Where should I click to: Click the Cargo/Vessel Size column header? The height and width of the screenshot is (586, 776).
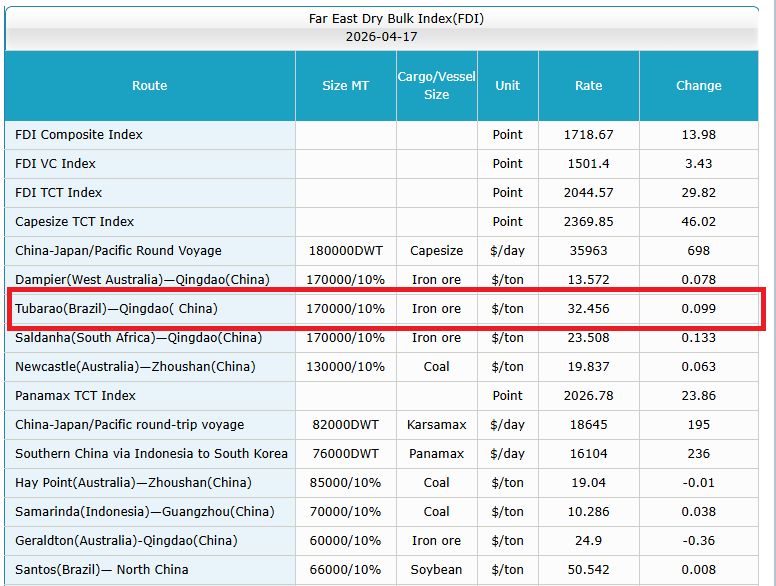[436, 86]
